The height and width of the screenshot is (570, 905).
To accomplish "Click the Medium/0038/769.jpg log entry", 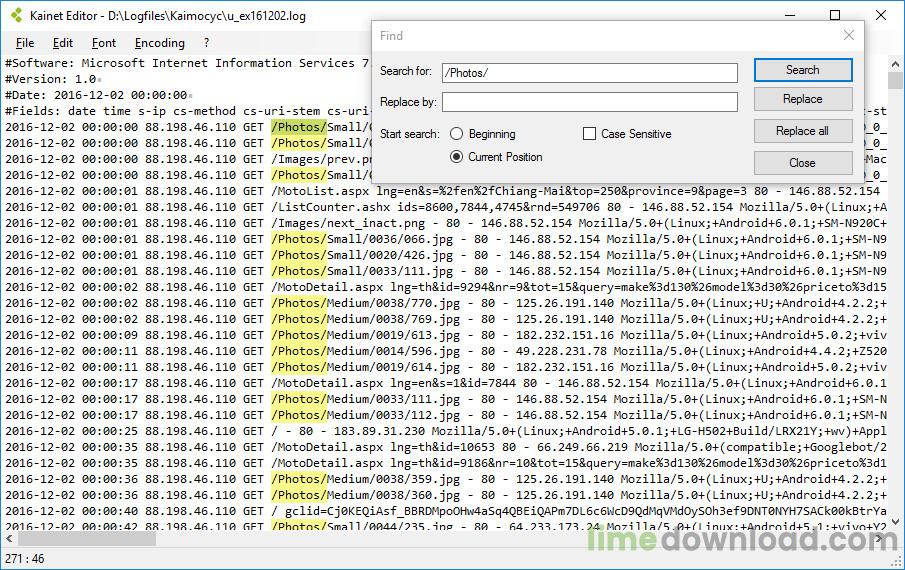I will [394, 319].
